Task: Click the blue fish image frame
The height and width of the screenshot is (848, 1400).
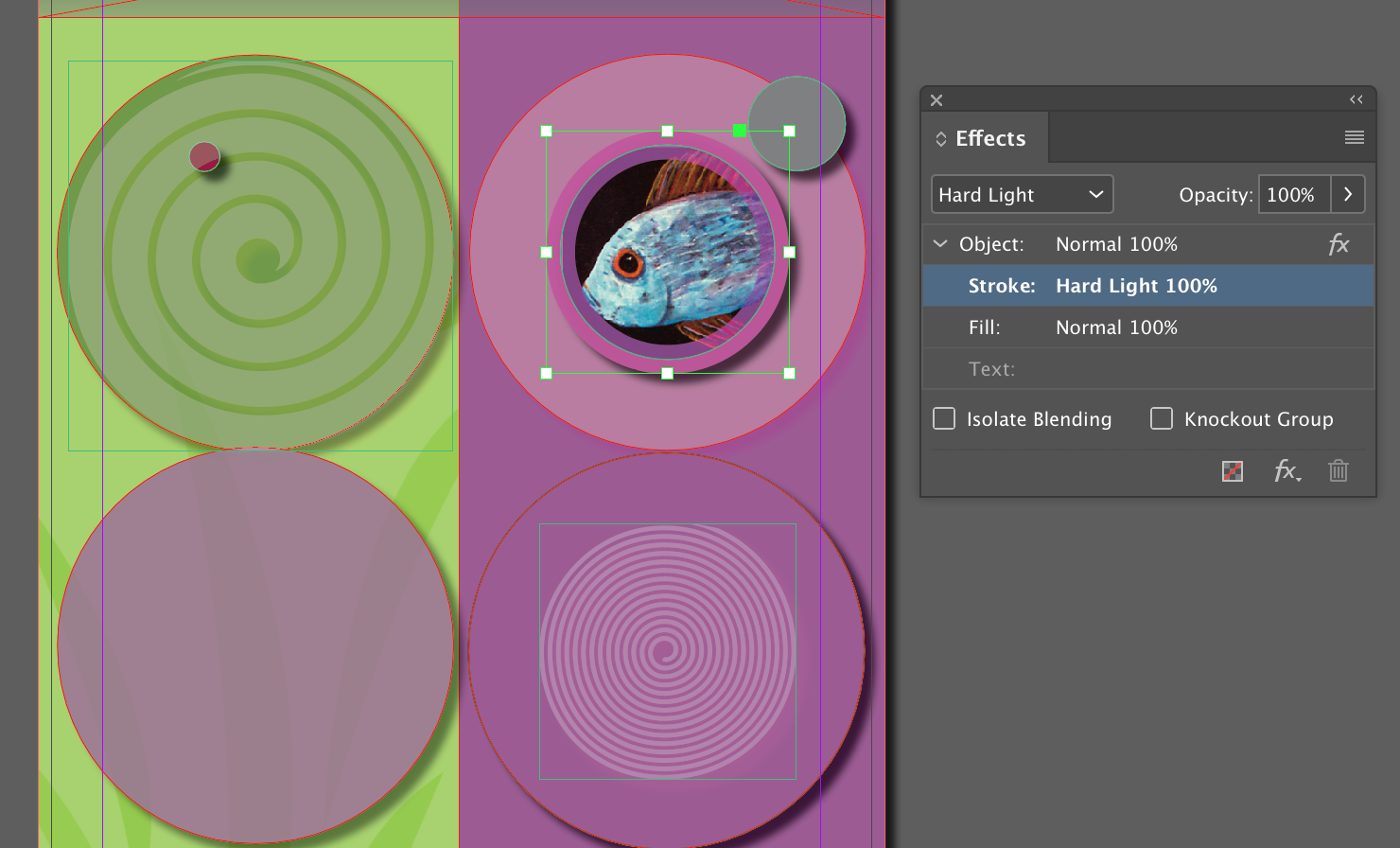Action: 668,252
